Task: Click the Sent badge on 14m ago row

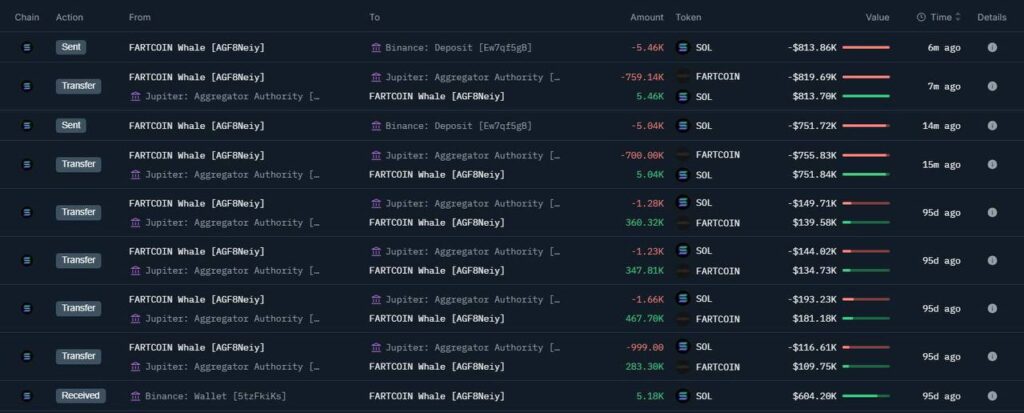Action: coord(71,126)
